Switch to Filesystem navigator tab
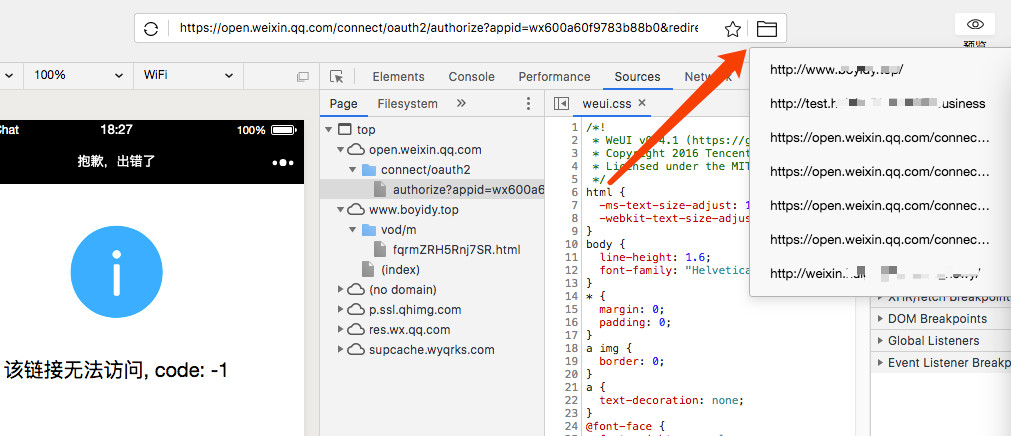Image resolution: width=1011 pixels, height=436 pixels. pos(407,104)
